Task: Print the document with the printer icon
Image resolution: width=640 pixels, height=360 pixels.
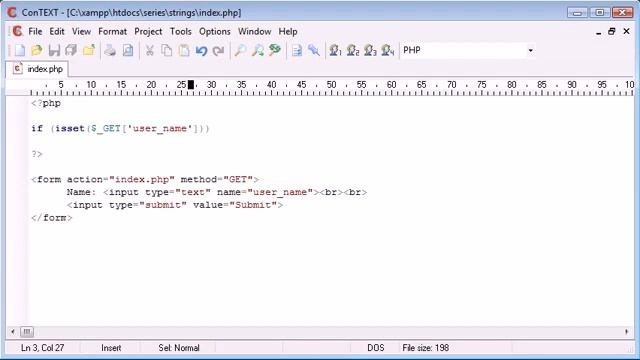Action: 110,51
